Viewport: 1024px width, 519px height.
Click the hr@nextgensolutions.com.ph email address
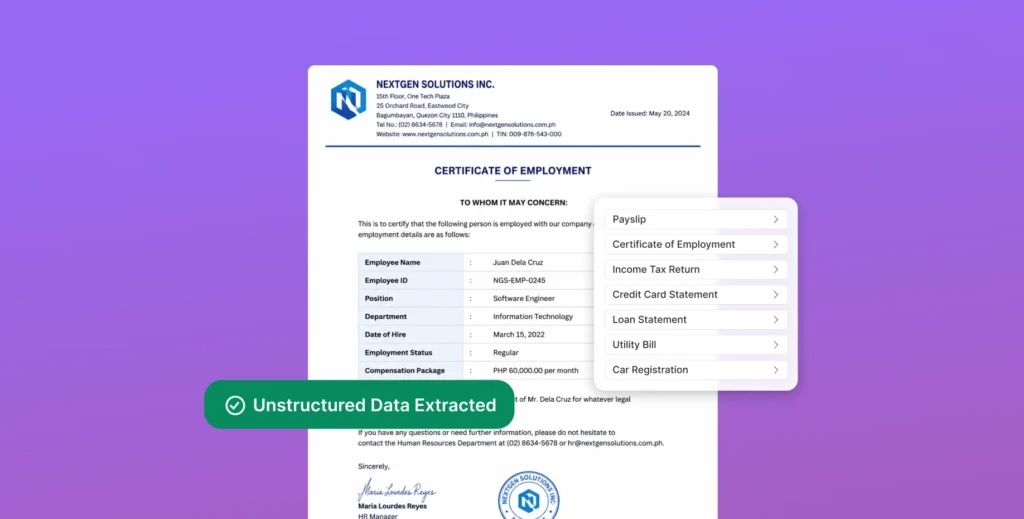click(x=615, y=443)
